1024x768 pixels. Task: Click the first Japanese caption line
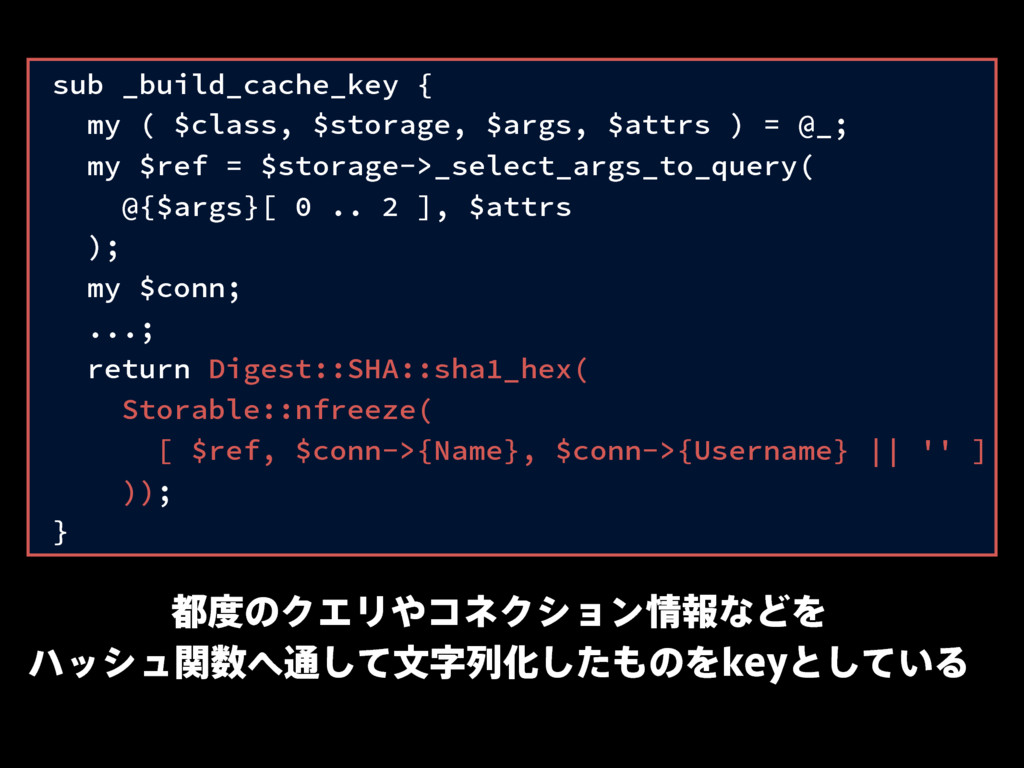click(x=499, y=612)
